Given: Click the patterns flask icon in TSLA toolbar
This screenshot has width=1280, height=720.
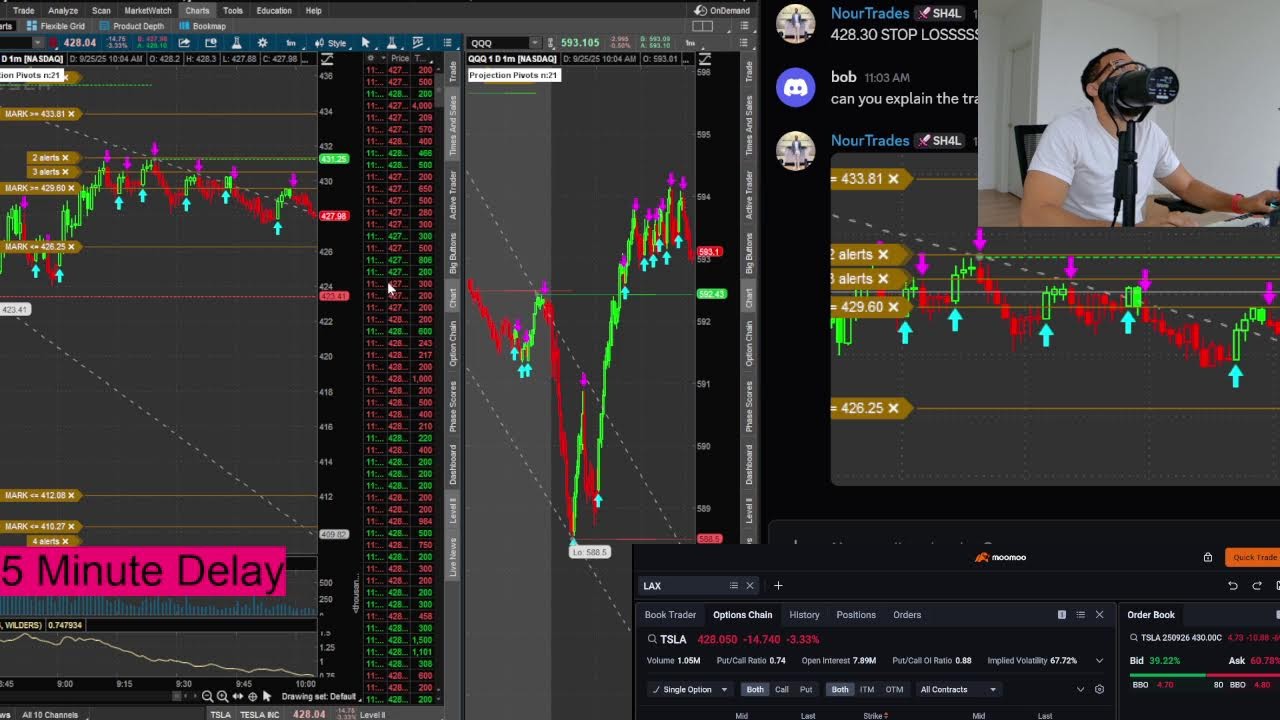Looking at the screenshot, I should tap(391, 43).
